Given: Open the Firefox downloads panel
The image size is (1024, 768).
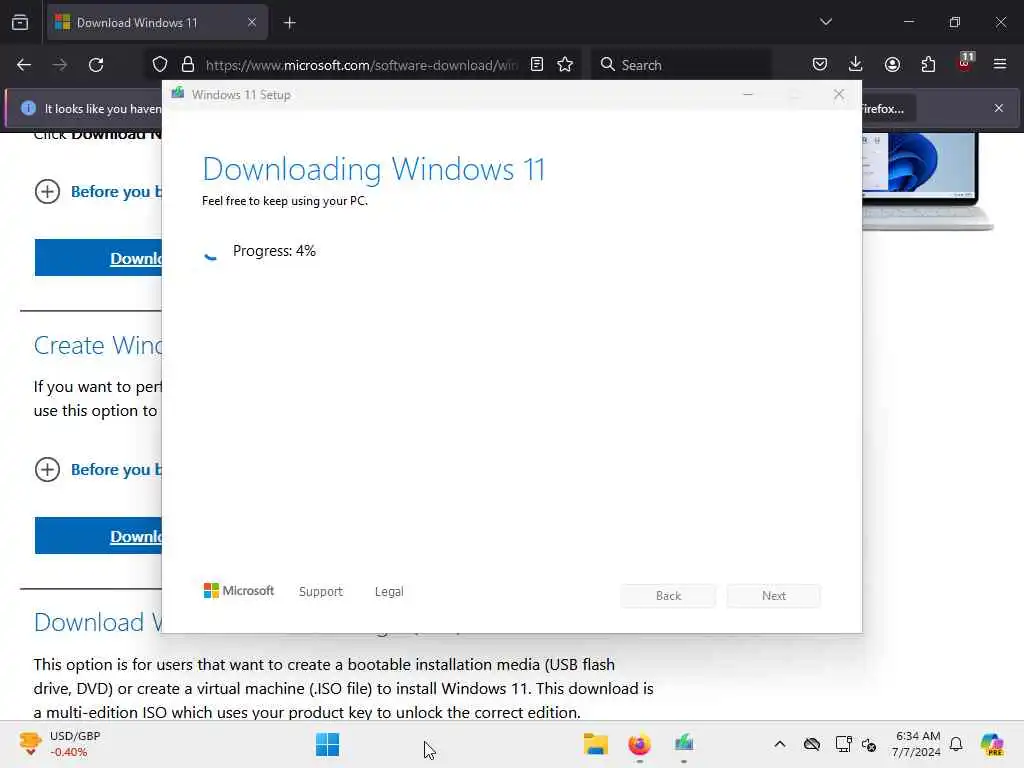Looking at the screenshot, I should (x=856, y=64).
